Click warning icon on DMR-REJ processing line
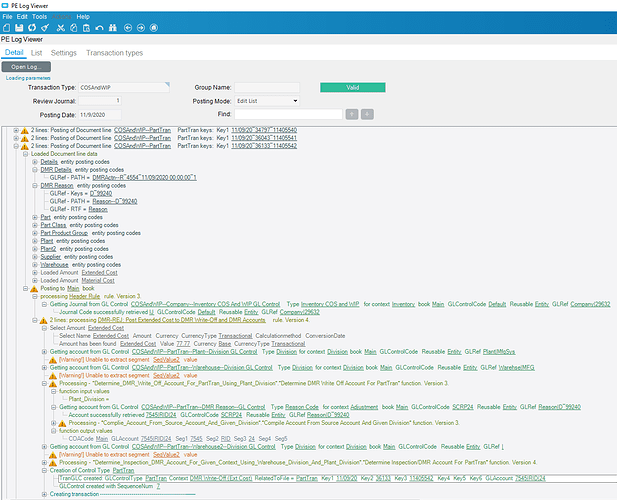This screenshot has width=617, height=500. pos(44,320)
